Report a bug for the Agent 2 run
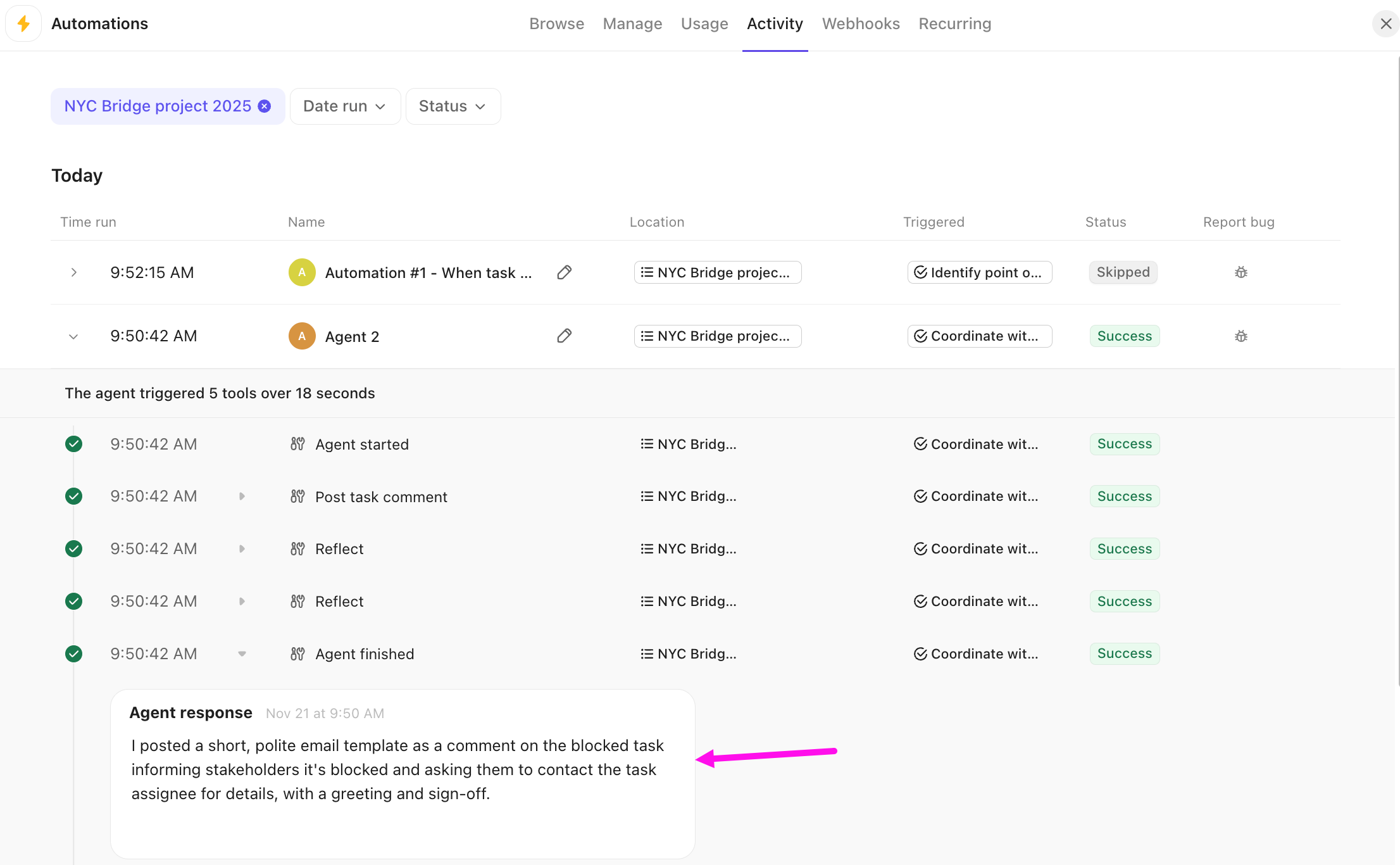Viewport: 1400px width, 865px height. point(1240,336)
